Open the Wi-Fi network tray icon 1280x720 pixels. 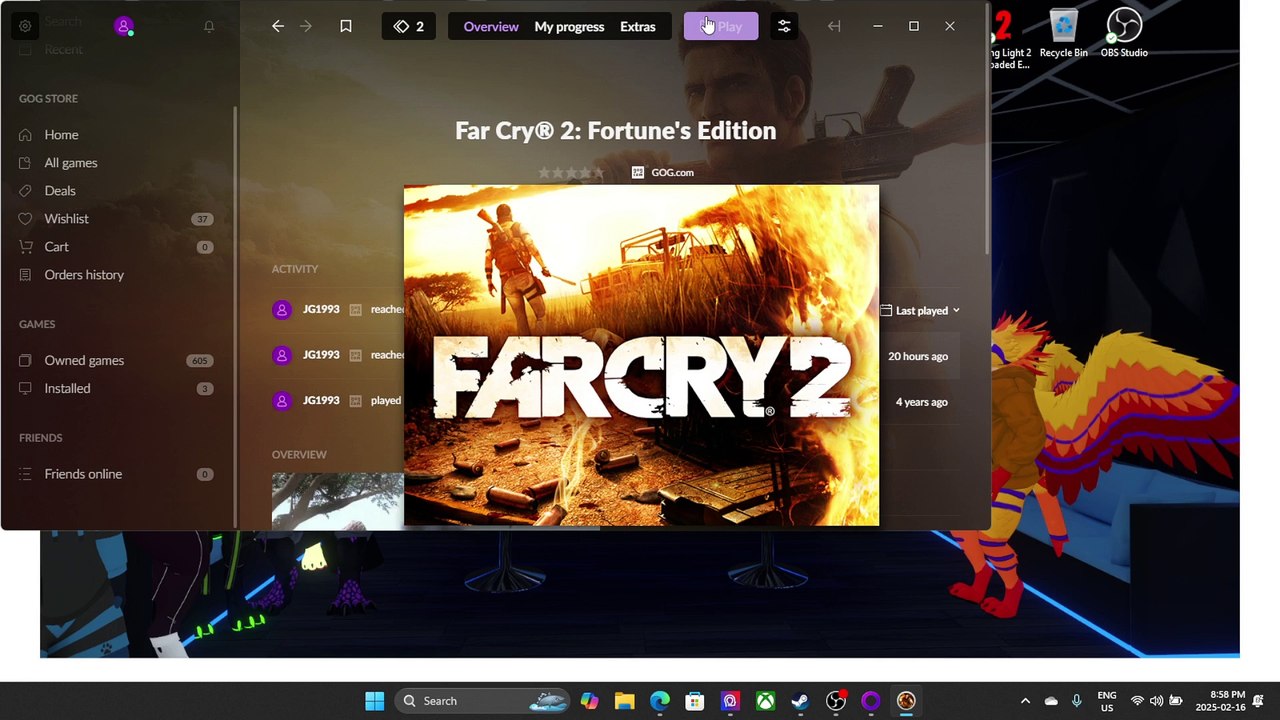click(1137, 701)
